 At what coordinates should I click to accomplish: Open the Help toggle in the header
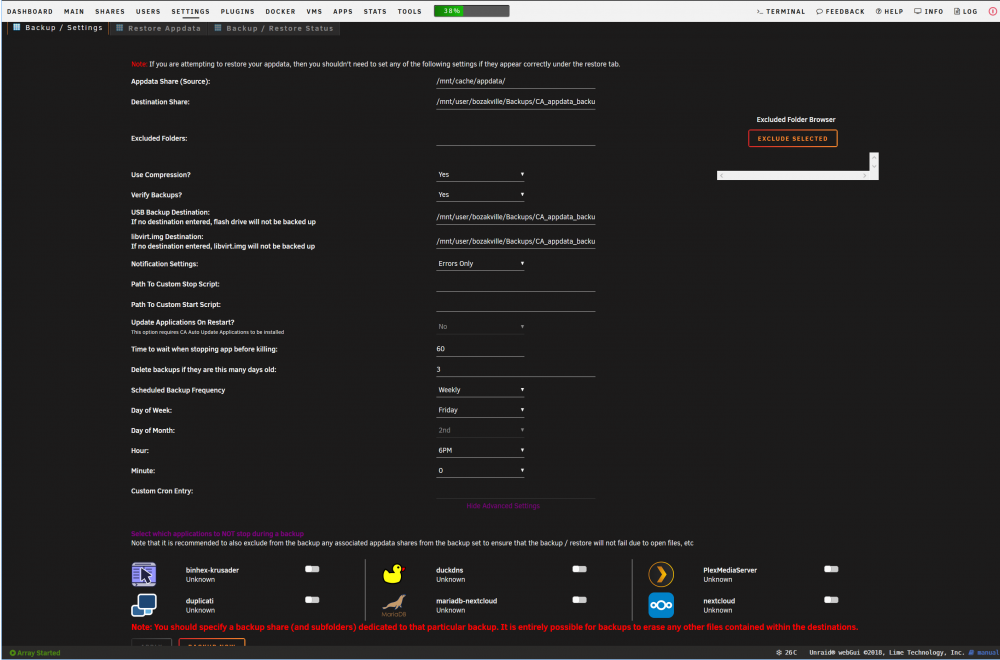(889, 11)
